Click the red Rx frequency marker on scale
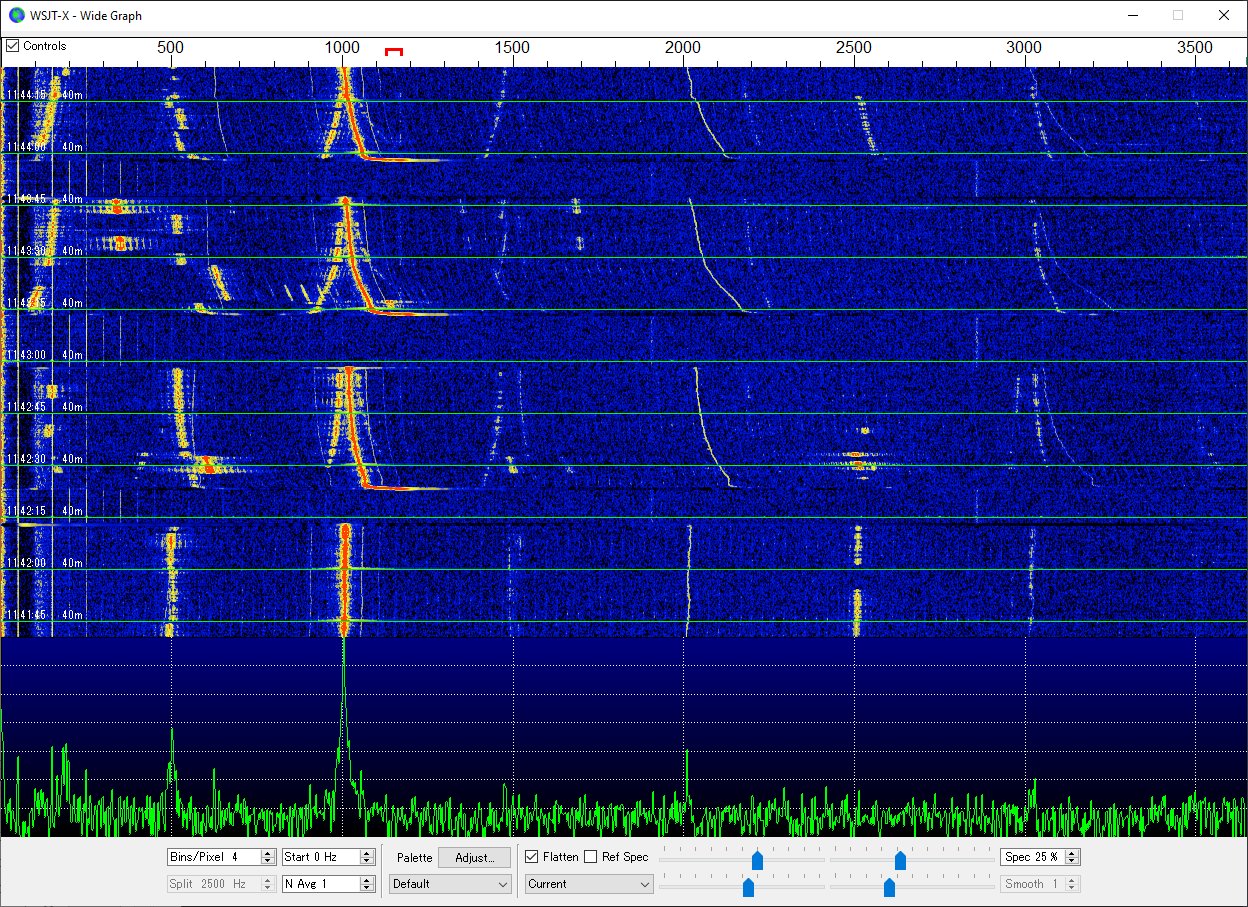 pos(394,51)
